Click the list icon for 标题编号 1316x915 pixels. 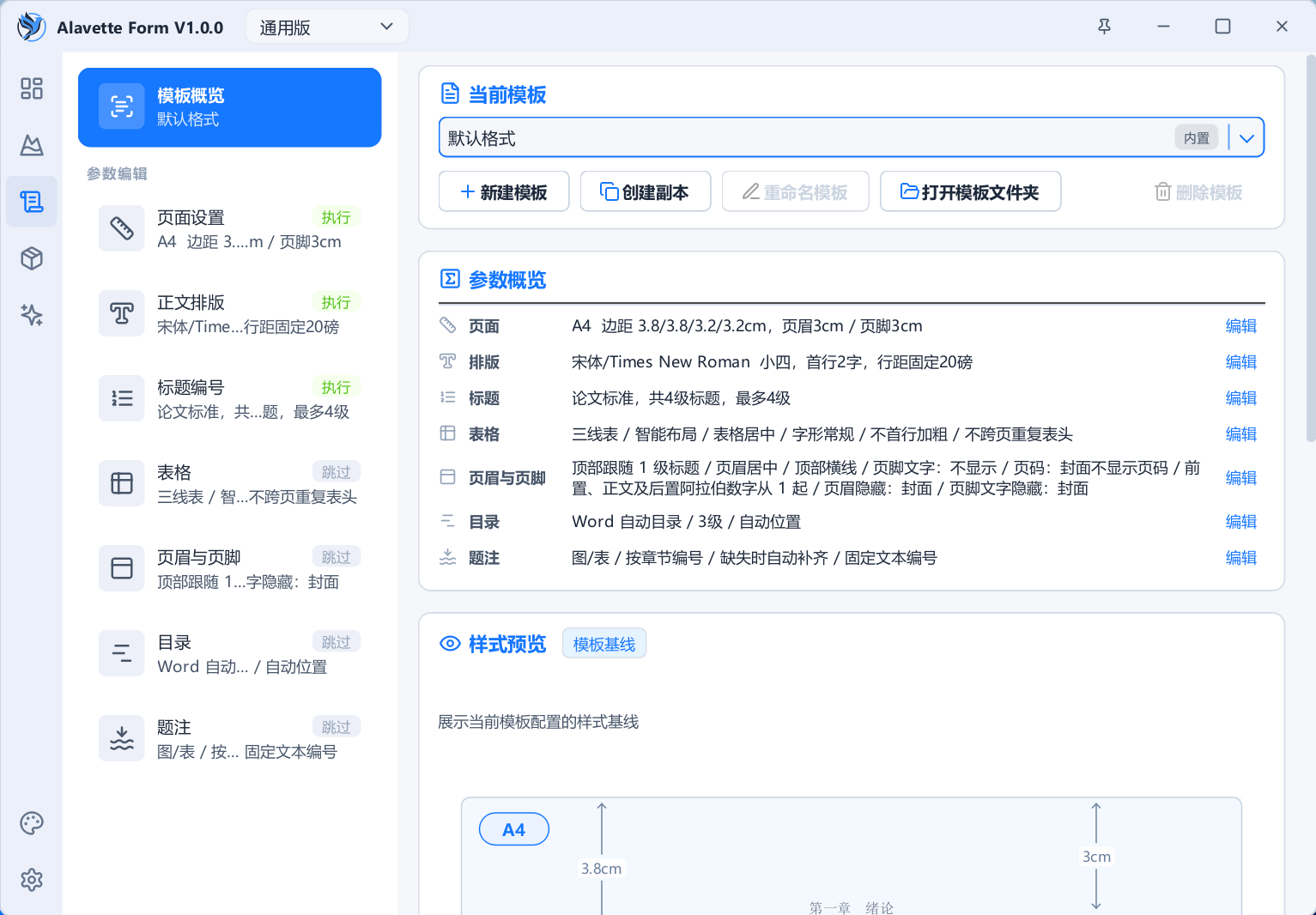click(x=122, y=398)
